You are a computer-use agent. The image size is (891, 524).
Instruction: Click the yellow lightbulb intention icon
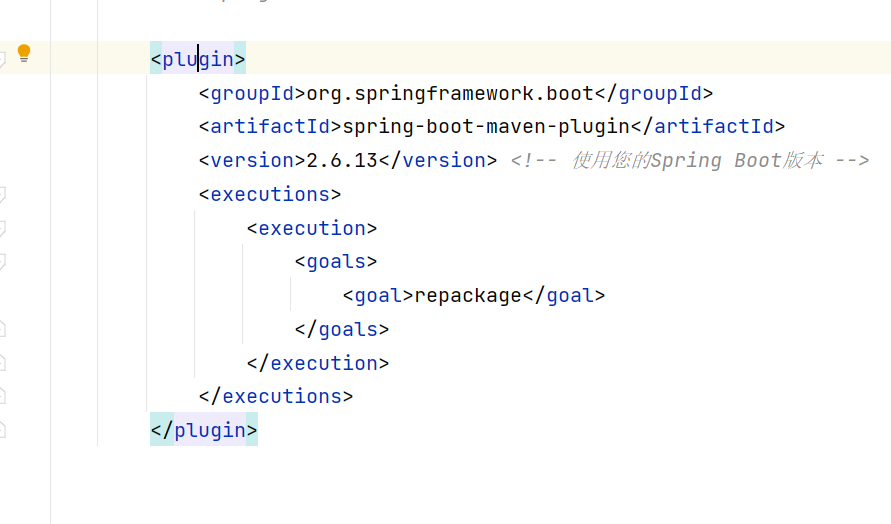tap(24, 53)
